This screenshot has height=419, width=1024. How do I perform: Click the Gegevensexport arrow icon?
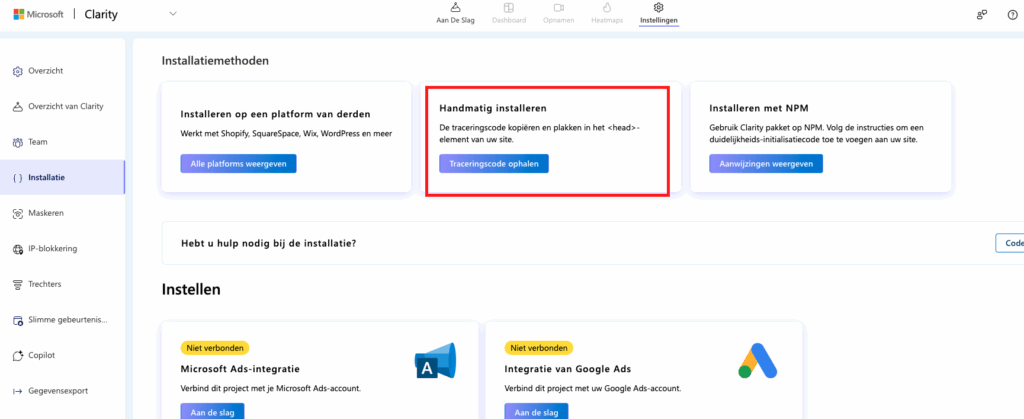(x=18, y=391)
